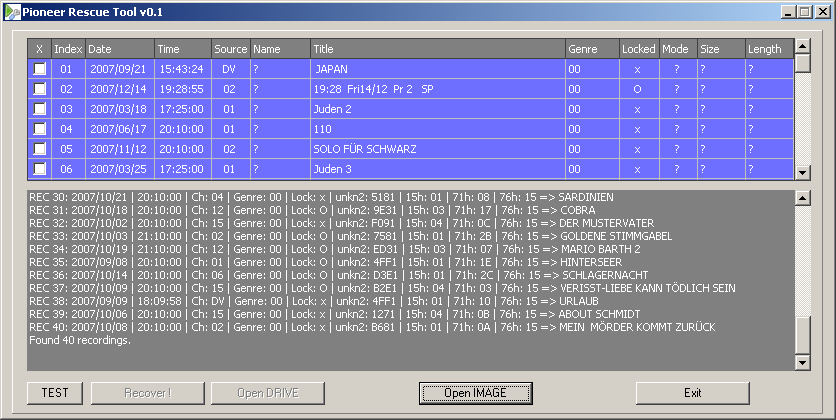Mark the checkbox for recording 06 Juden 3

pos(39,168)
